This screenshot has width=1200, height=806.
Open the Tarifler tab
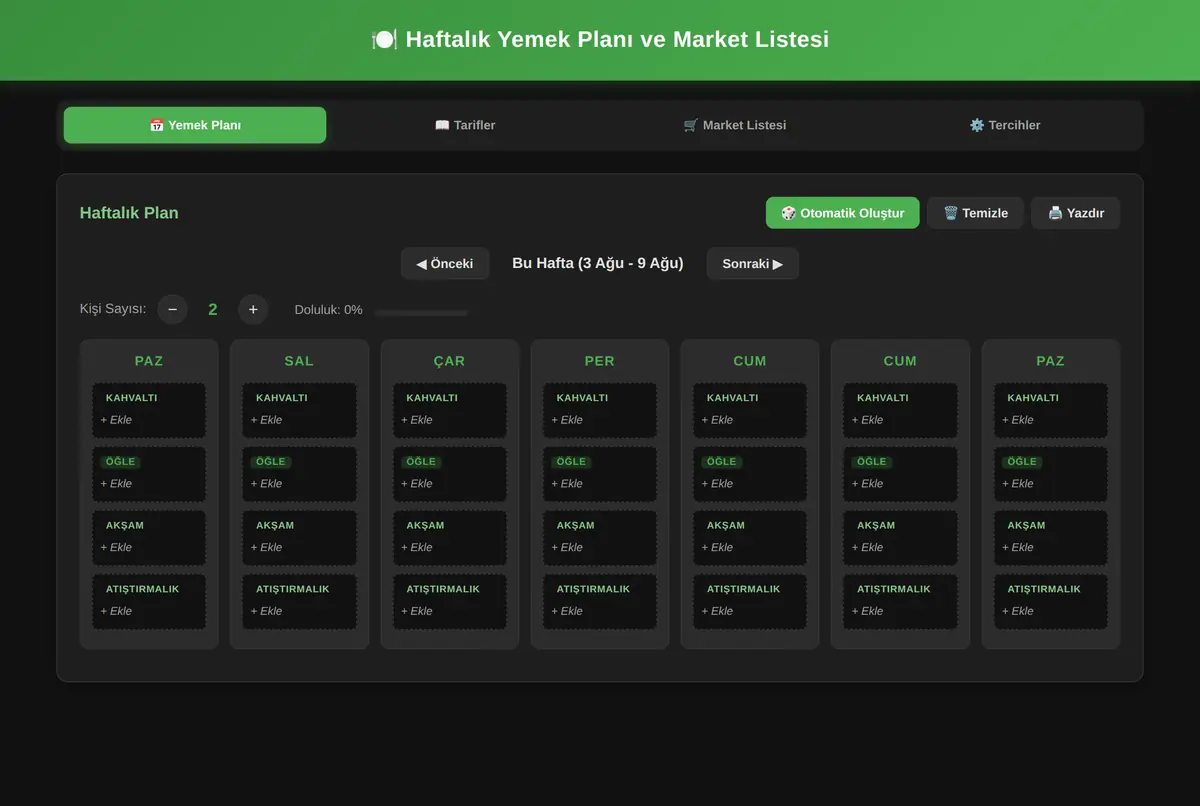point(465,125)
